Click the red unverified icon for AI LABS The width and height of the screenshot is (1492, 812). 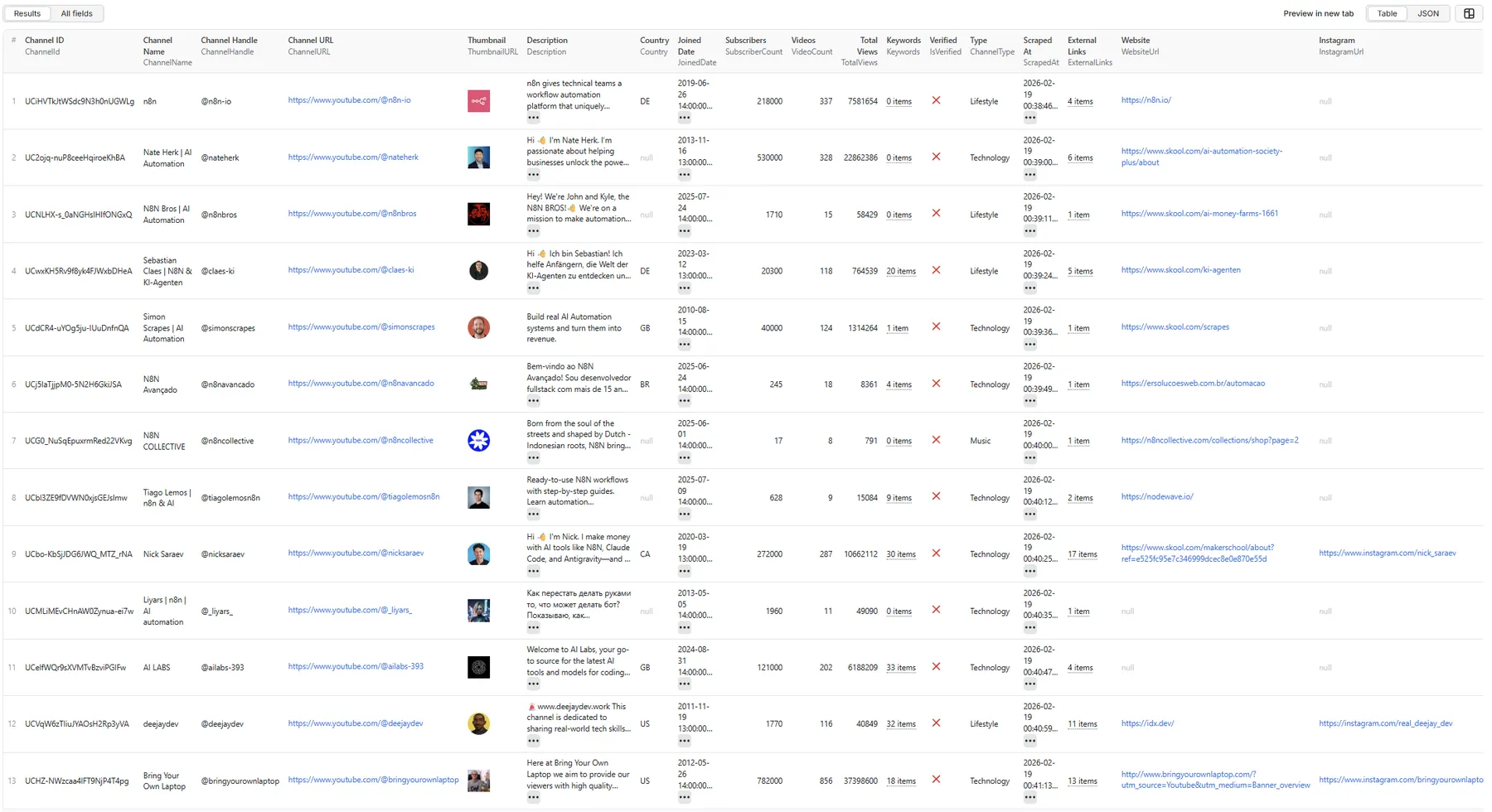(x=936, y=667)
